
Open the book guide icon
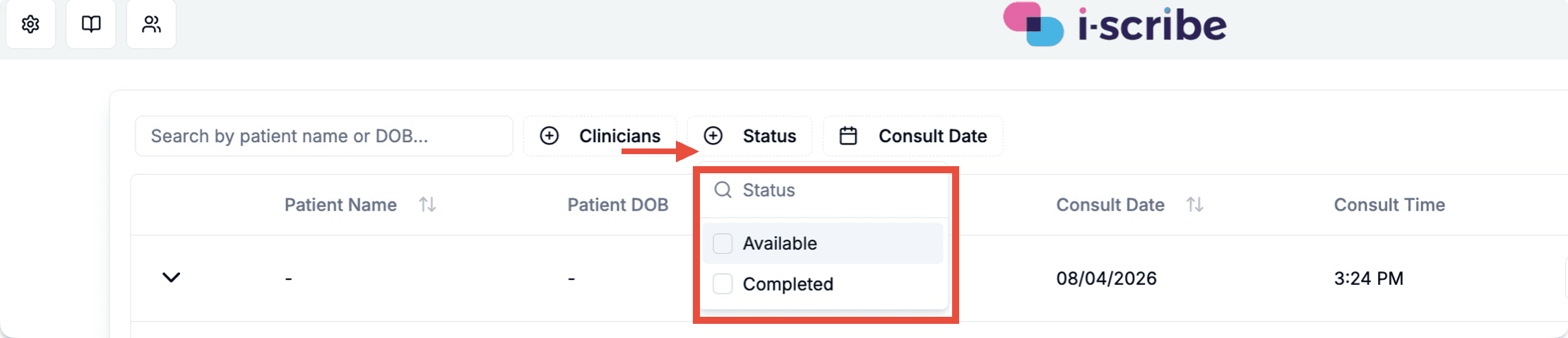[x=91, y=24]
